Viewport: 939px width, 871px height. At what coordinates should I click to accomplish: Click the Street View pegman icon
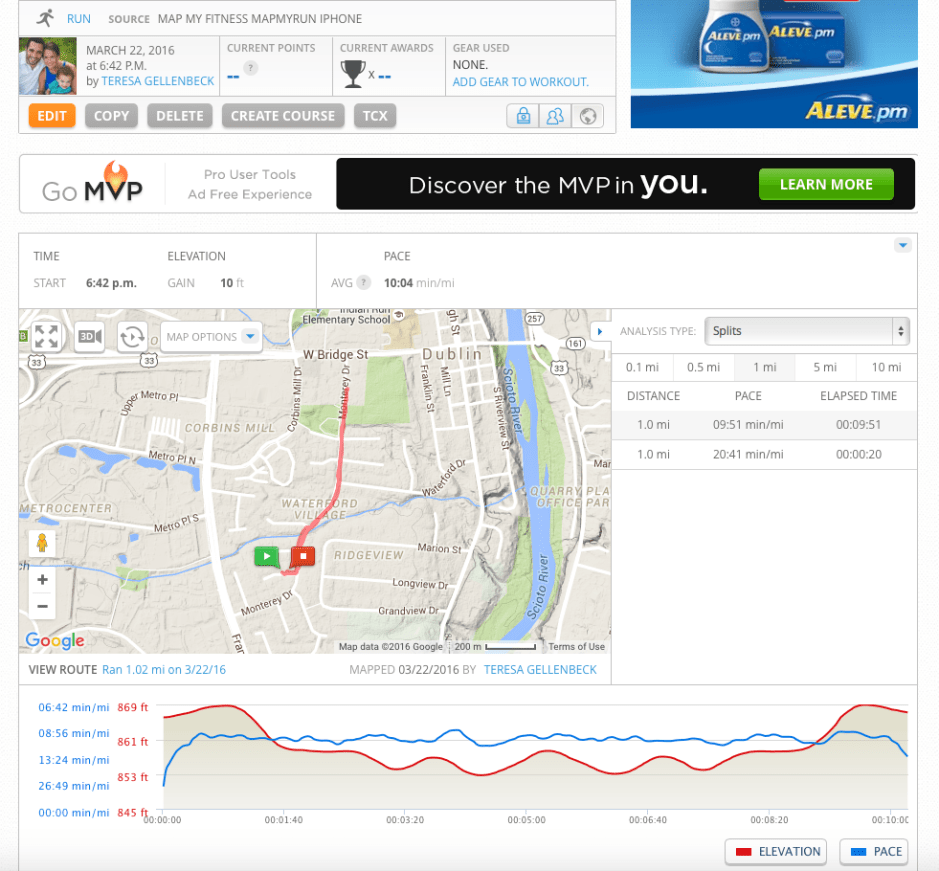click(x=42, y=543)
